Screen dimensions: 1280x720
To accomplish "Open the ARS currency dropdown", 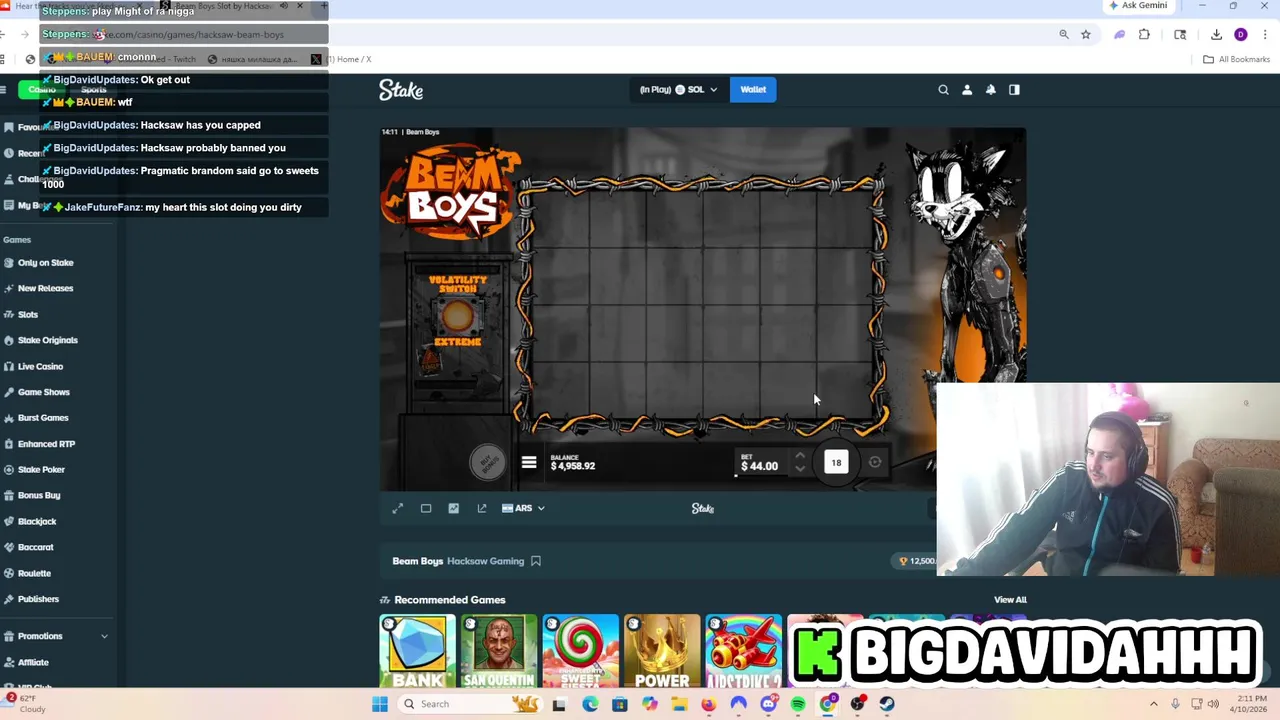I will tap(523, 508).
